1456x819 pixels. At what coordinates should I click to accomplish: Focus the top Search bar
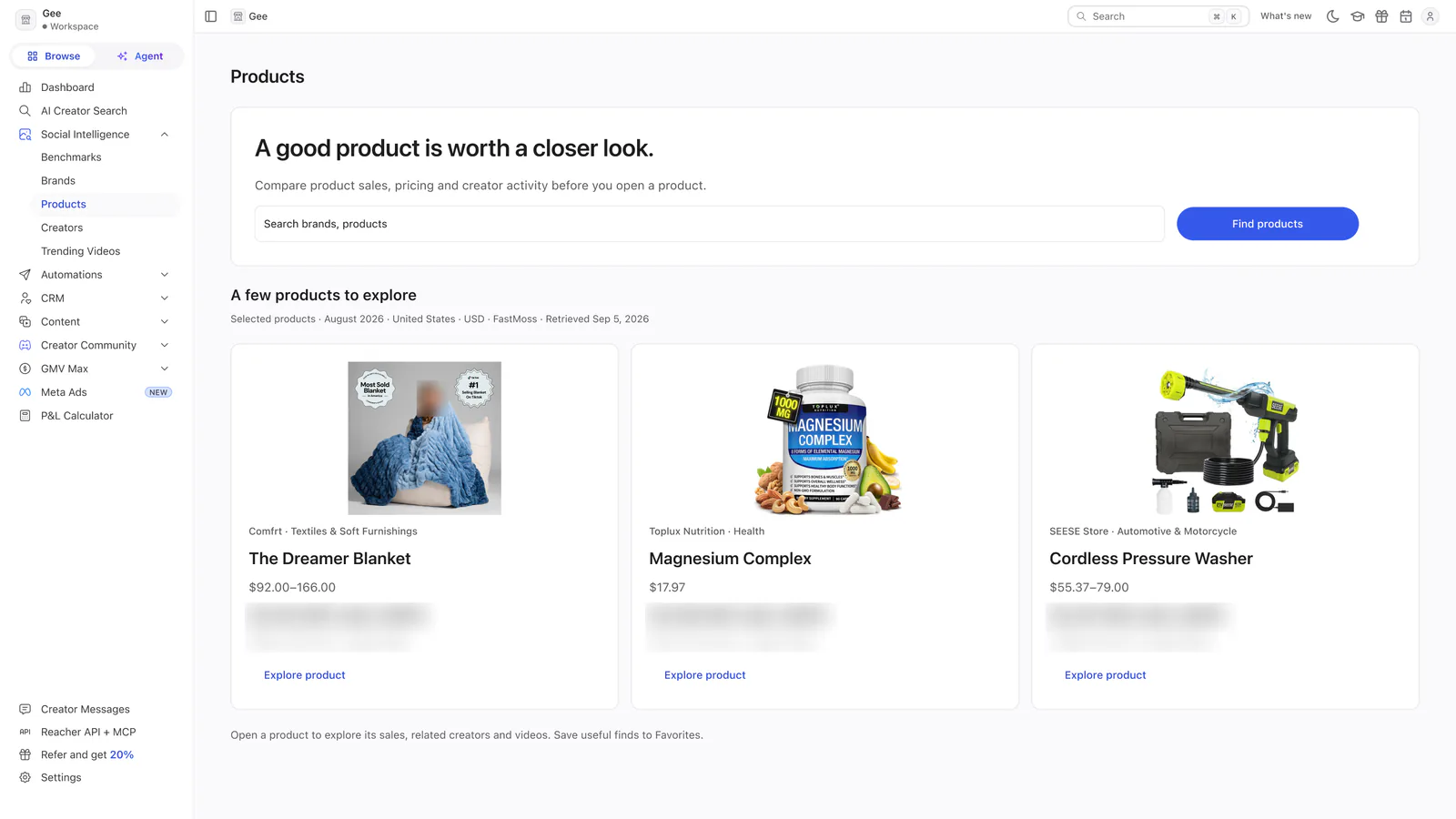(x=1158, y=16)
